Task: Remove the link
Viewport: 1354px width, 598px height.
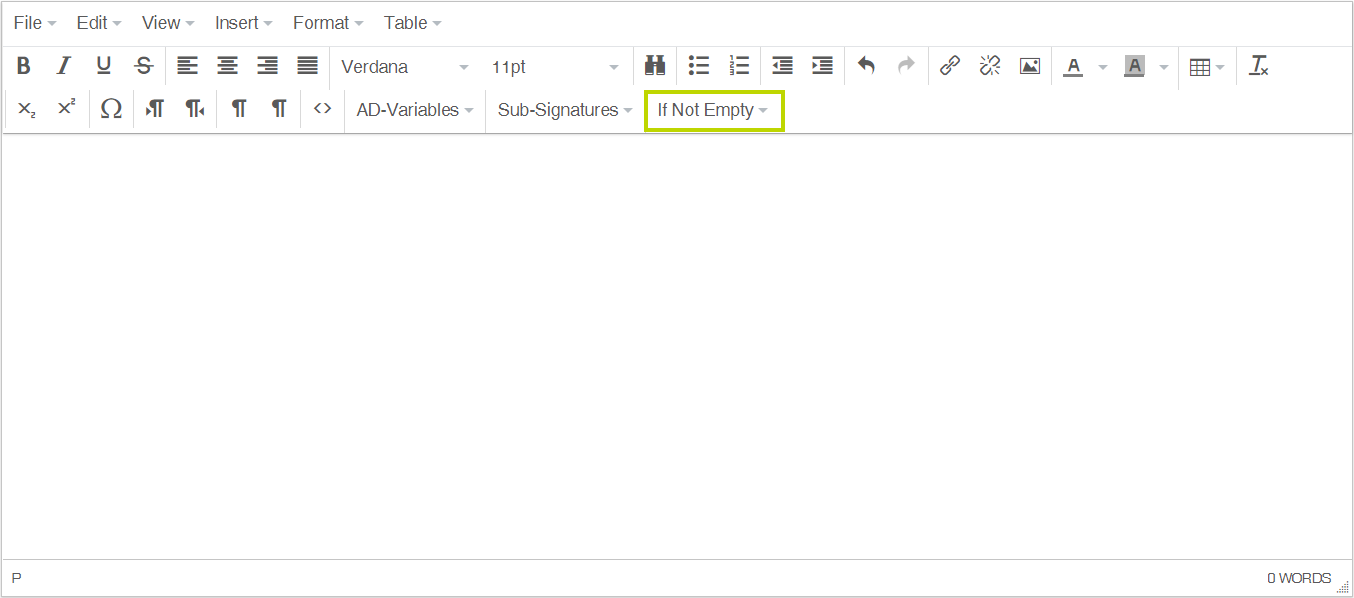Action: pos(990,66)
